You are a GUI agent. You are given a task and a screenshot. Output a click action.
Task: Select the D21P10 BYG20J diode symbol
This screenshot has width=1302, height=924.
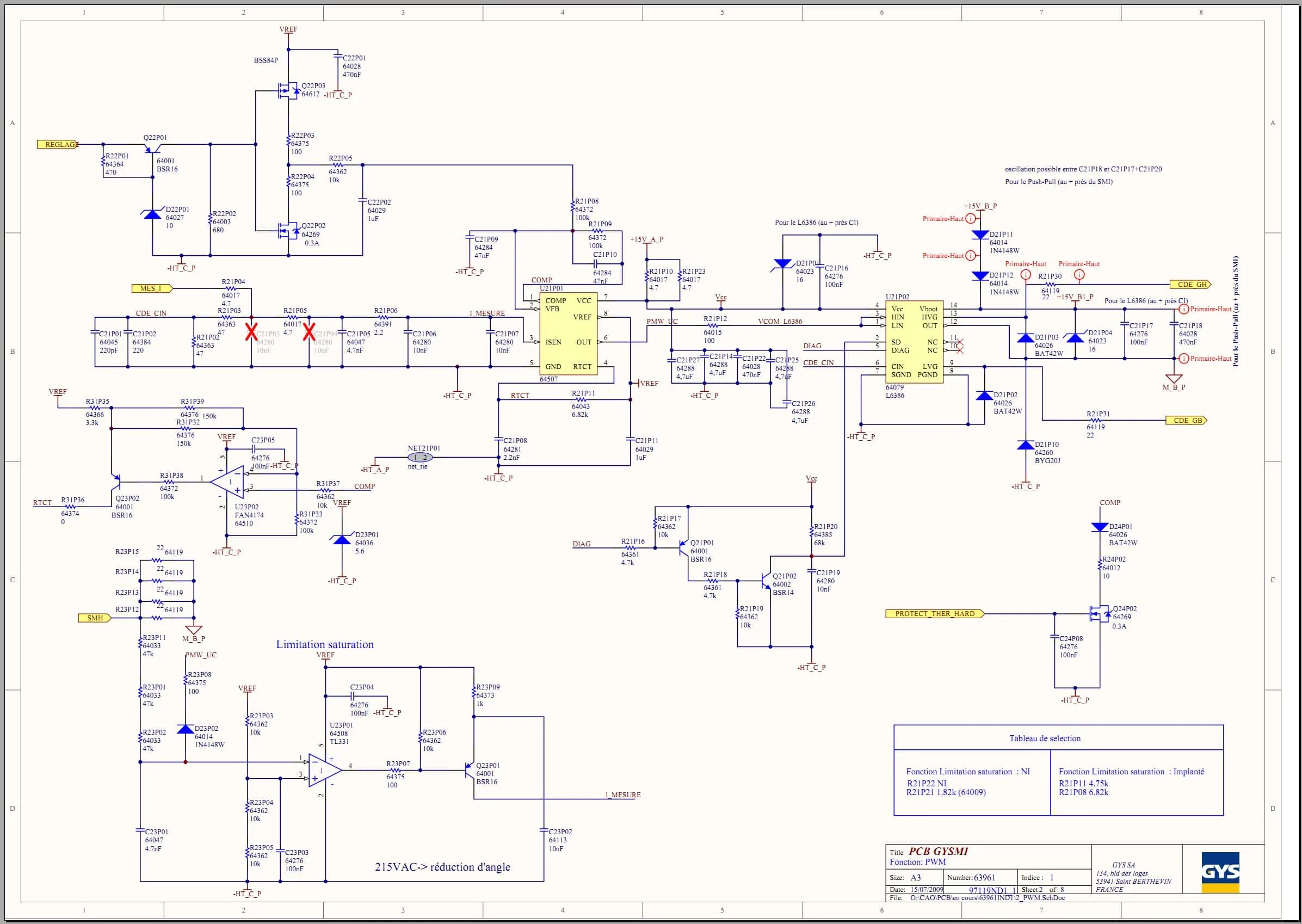(1026, 445)
